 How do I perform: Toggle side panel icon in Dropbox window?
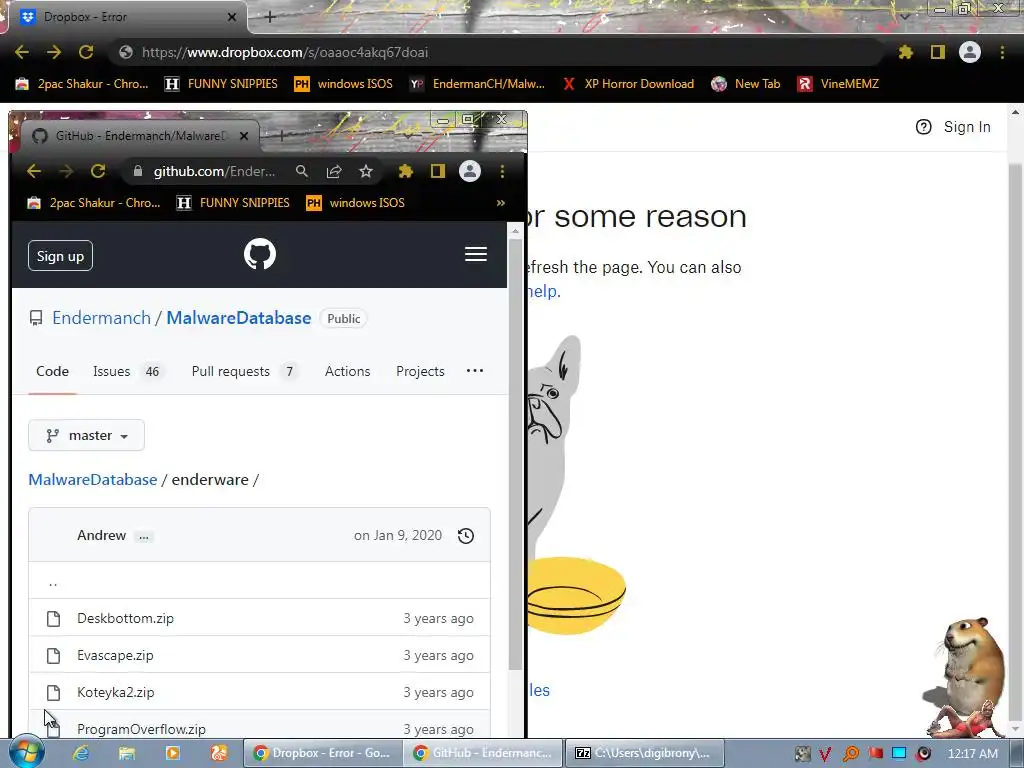coord(938,52)
